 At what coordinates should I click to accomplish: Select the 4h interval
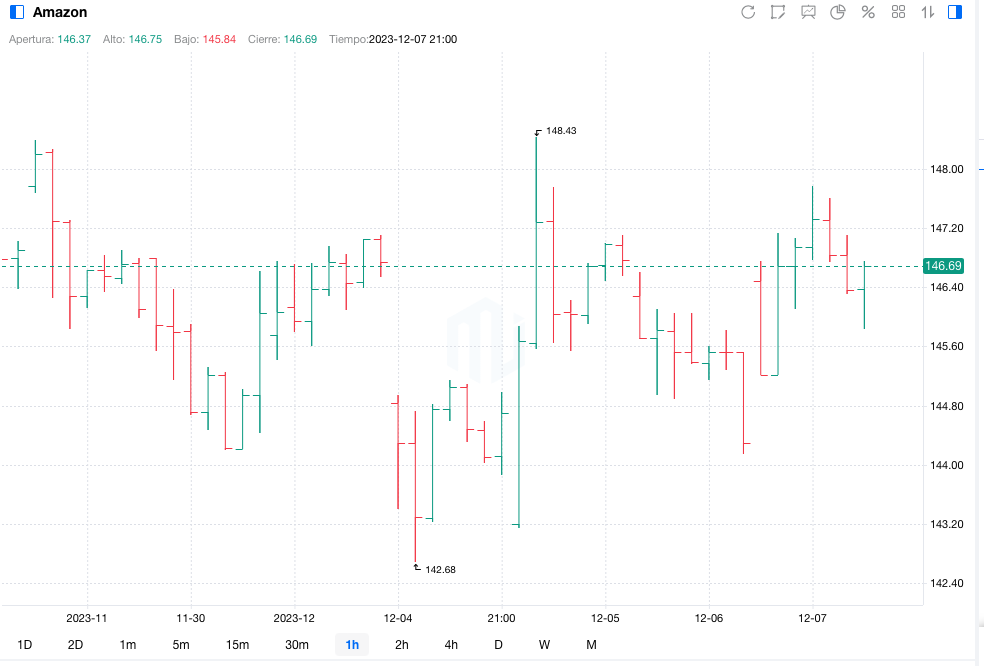451,645
